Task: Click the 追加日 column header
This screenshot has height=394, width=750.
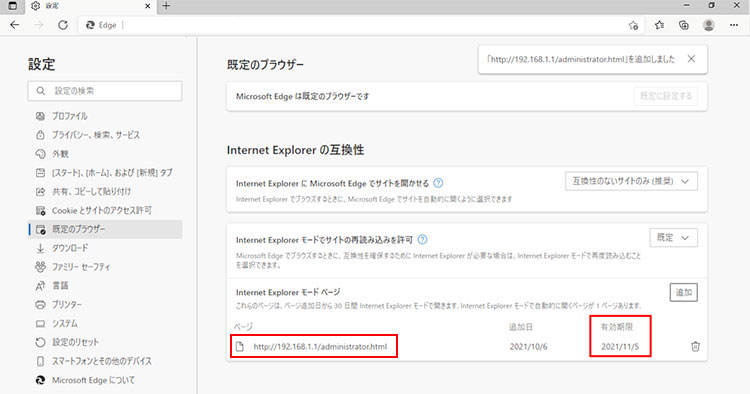Action: coord(521,327)
